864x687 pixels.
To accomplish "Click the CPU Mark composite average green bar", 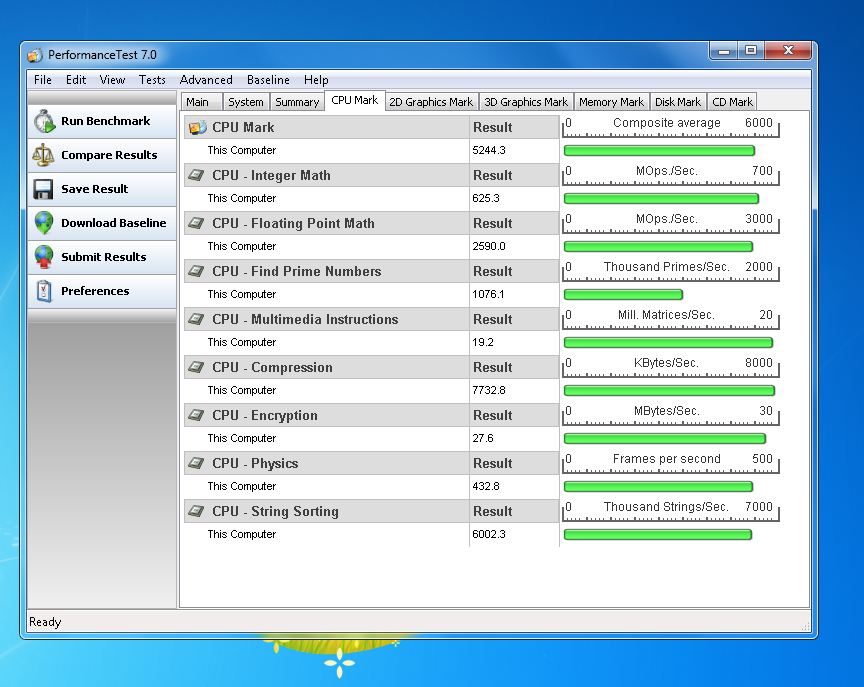I will click(659, 150).
